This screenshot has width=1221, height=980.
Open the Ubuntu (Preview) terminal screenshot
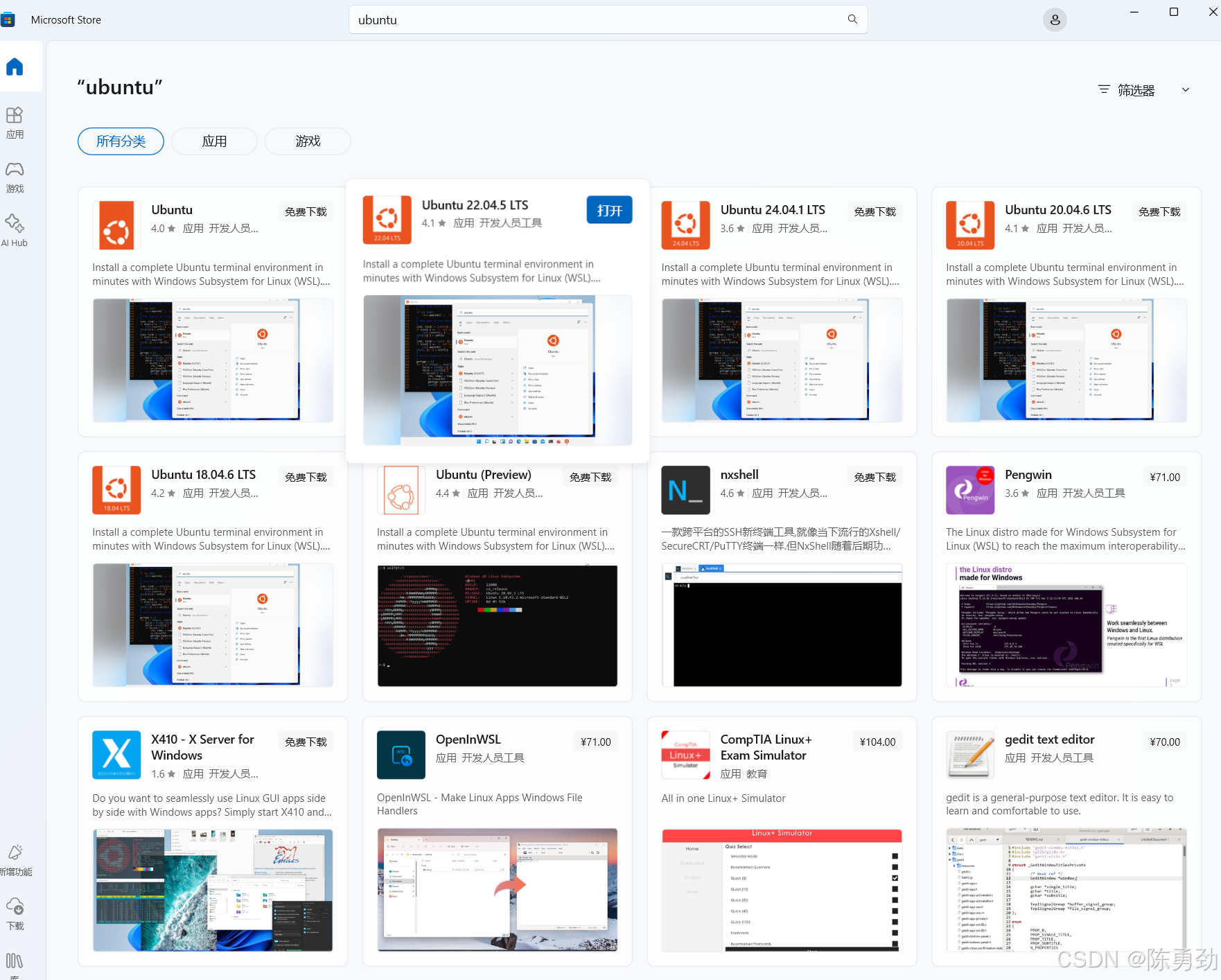(x=498, y=626)
